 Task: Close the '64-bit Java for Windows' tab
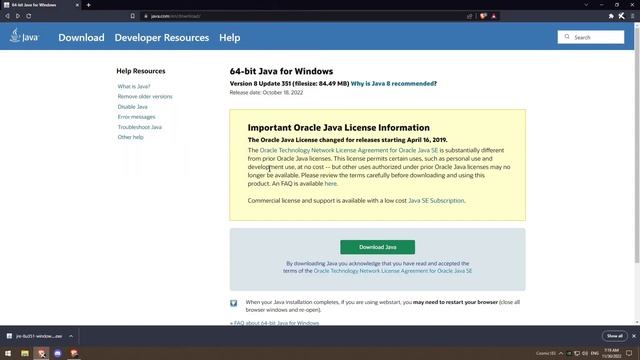pos(77,5)
